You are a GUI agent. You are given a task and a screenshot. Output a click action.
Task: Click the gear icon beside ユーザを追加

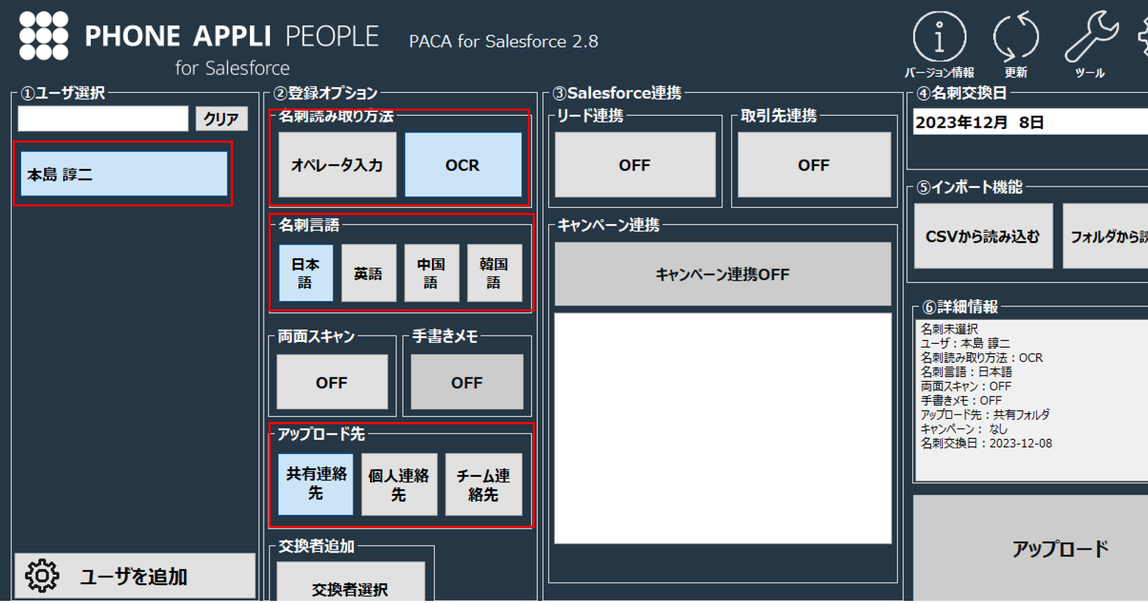[x=42, y=577]
